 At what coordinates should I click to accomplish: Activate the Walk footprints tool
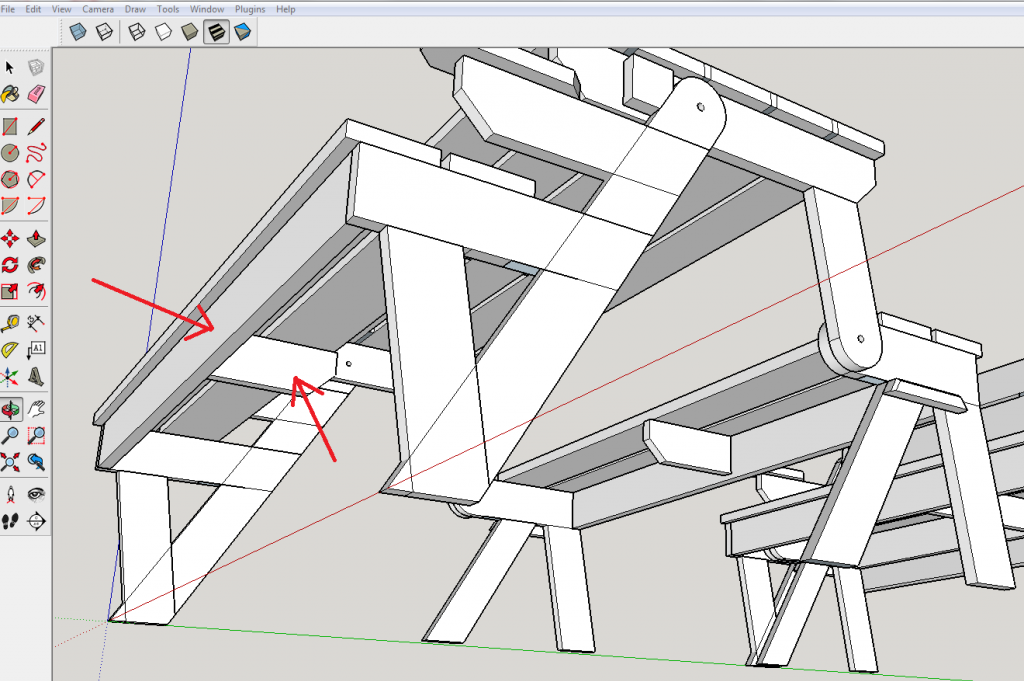[x=10, y=520]
